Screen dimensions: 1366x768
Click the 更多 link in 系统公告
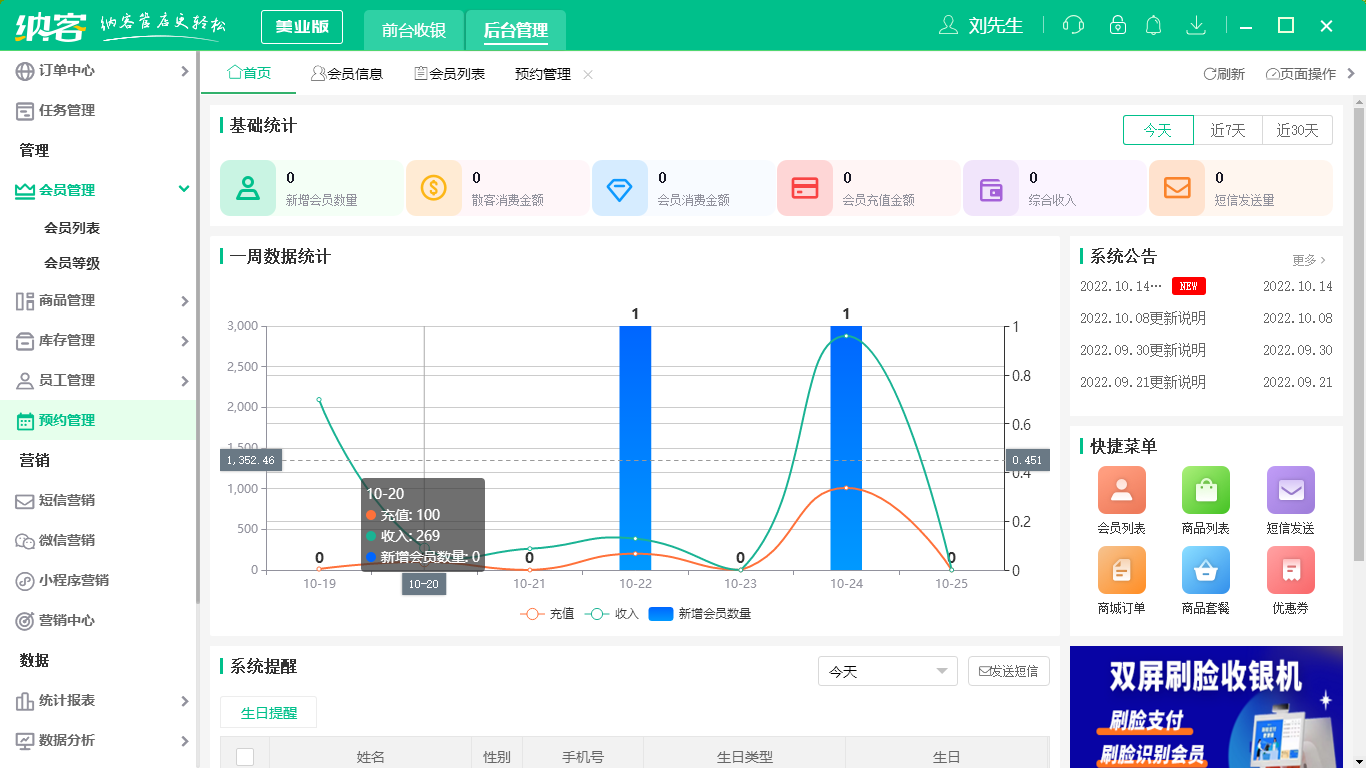coord(1308,260)
